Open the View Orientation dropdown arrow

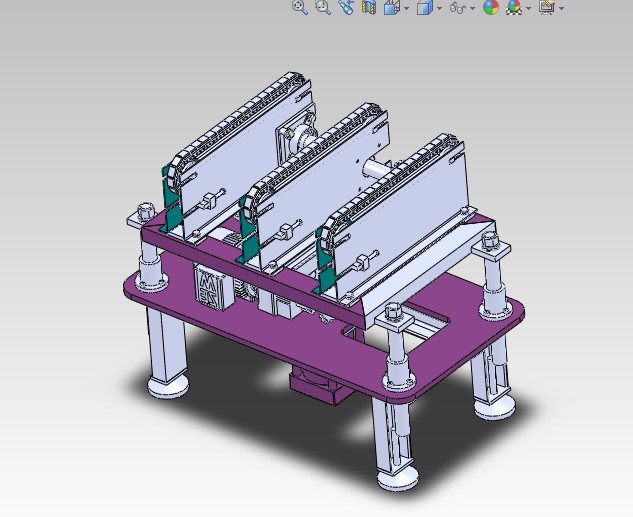(406, 8)
